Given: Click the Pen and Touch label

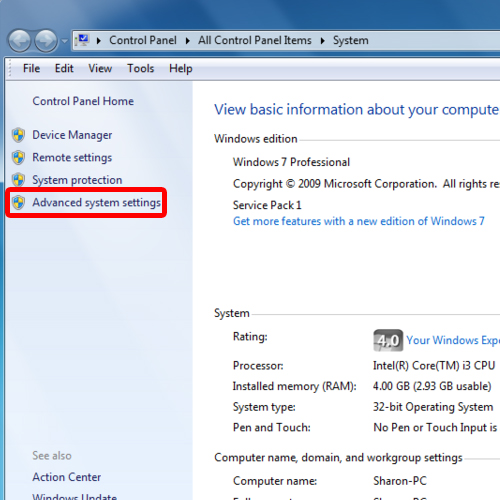Looking at the screenshot, I should pyautogui.click(x=272, y=427).
